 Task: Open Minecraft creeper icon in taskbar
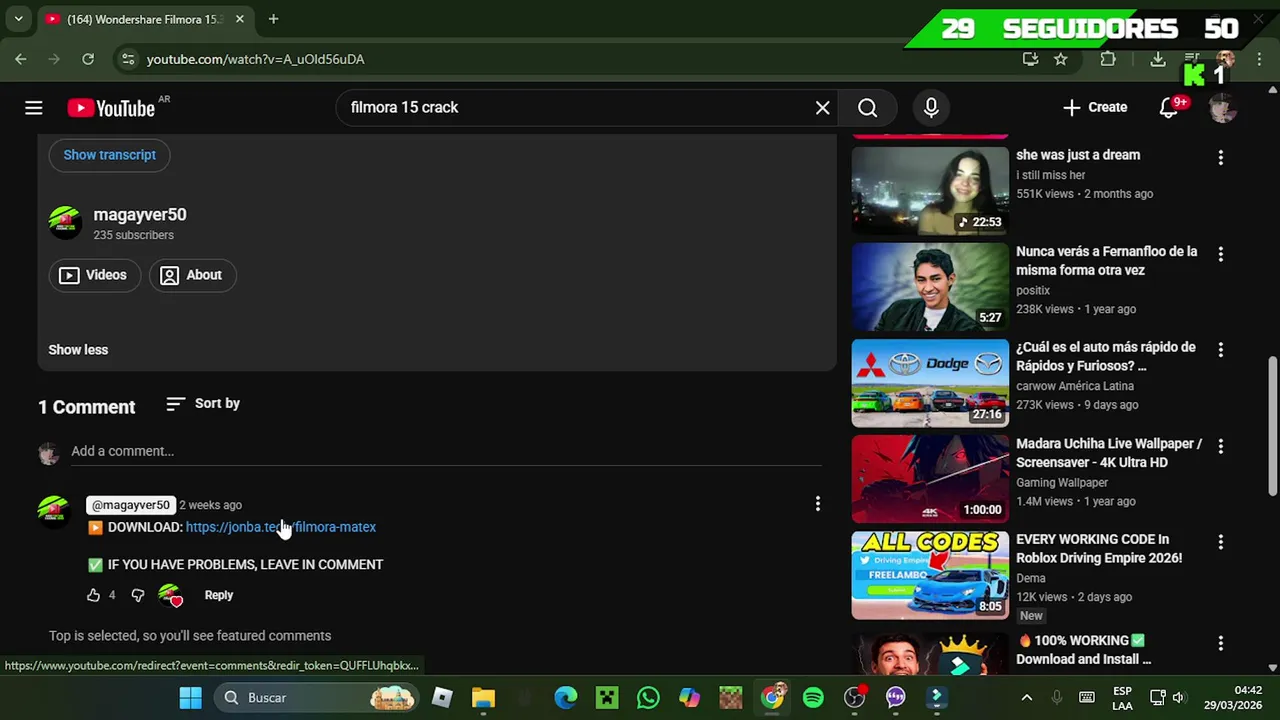[x=607, y=697]
